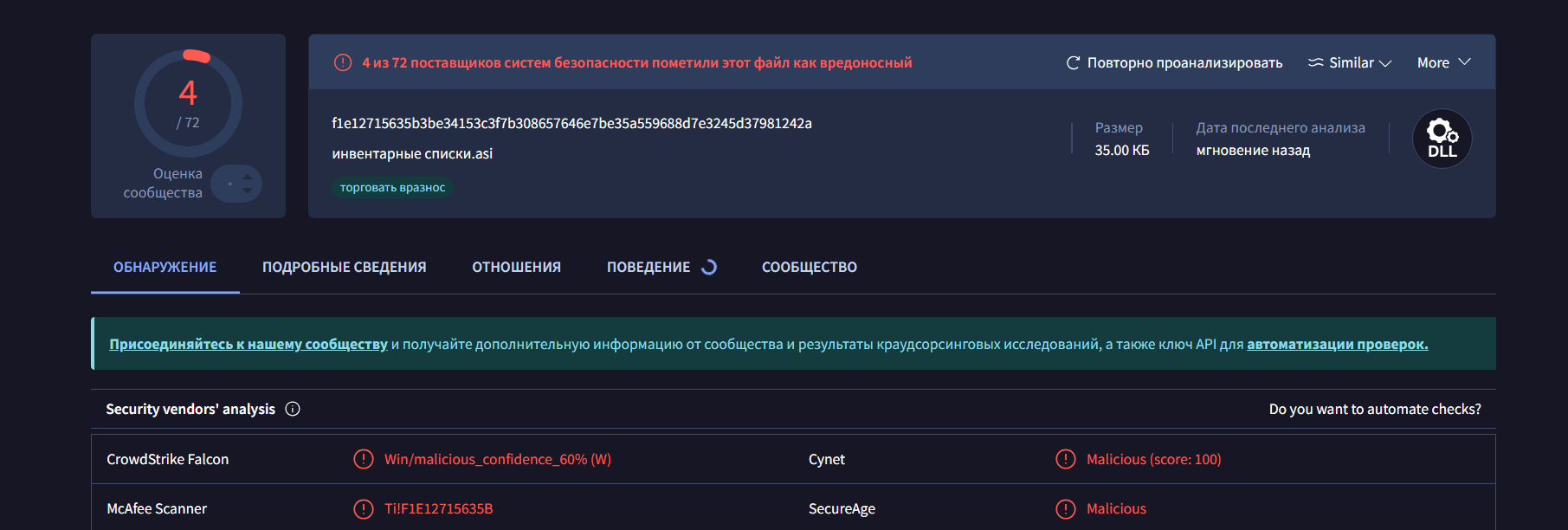Viewport: 1568px width, 530px height.
Task: Follow the Присоединяйтесь к нашему сообществу link
Action: point(248,344)
